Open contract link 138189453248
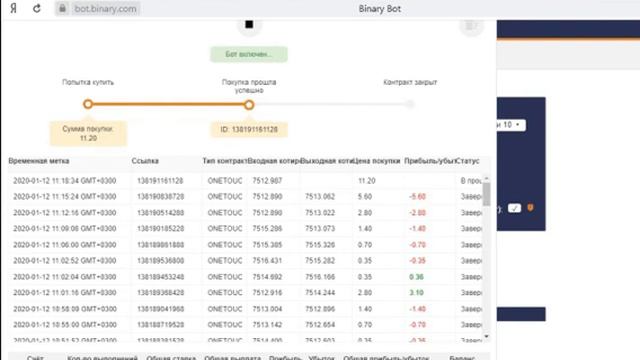 (x=160, y=277)
